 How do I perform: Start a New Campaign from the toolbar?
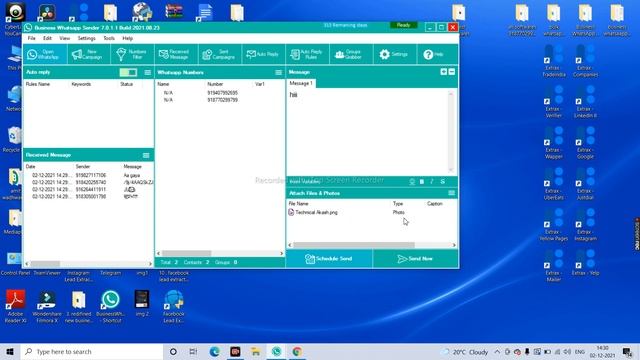point(89,54)
